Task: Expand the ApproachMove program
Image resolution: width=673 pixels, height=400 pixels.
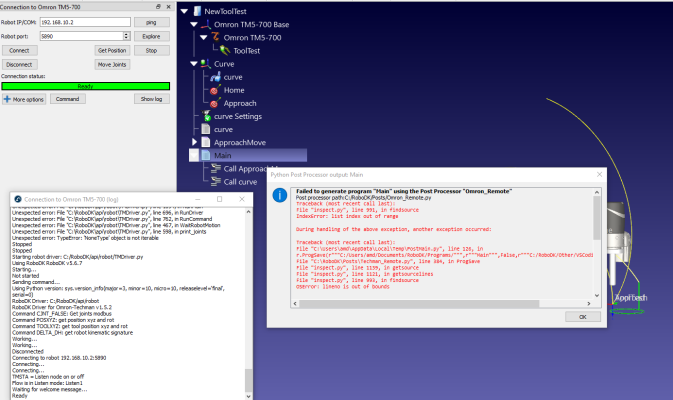Action: [x=195, y=142]
